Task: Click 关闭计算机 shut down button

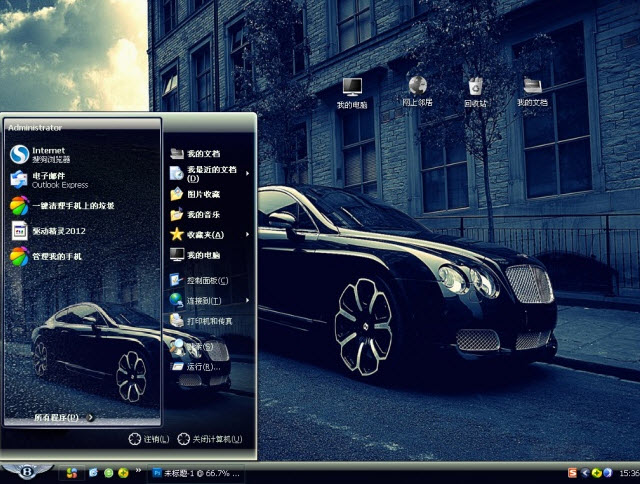Action: click(x=209, y=439)
